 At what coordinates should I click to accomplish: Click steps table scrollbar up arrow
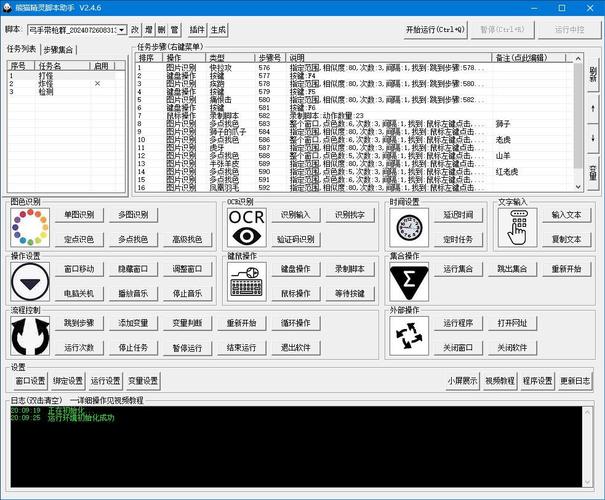click(578, 59)
